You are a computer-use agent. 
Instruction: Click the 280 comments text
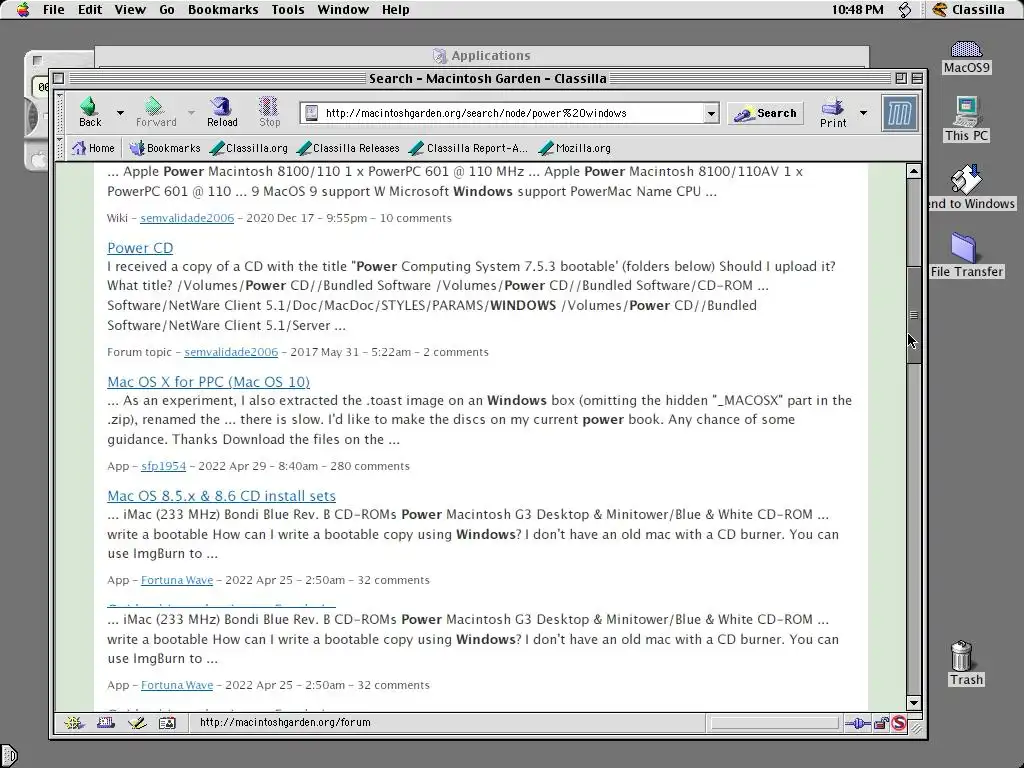tap(370, 466)
